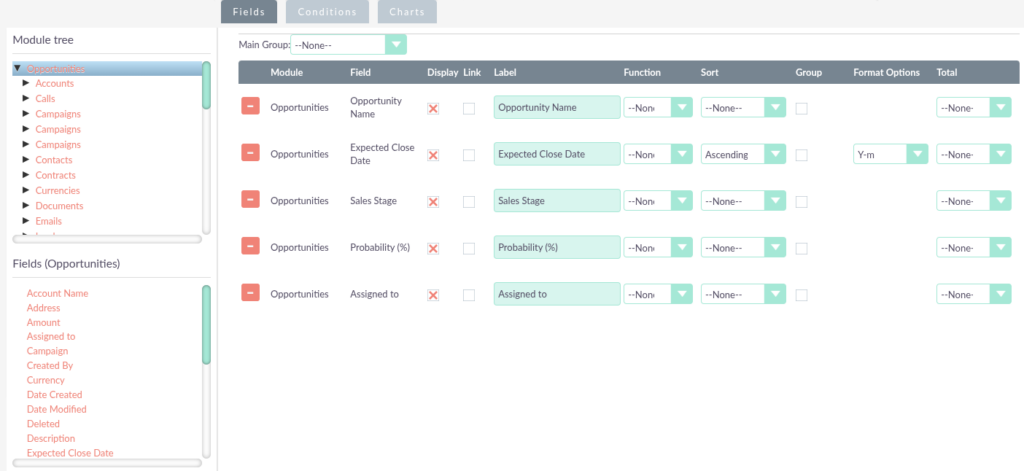Enable Link checkbox for Opportunity Name
1024x471 pixels.
[x=469, y=108]
